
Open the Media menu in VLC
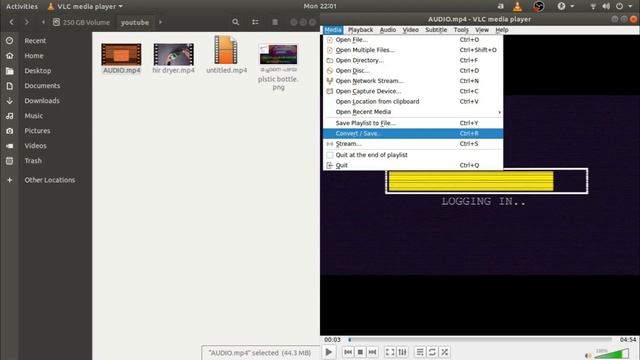(x=333, y=30)
